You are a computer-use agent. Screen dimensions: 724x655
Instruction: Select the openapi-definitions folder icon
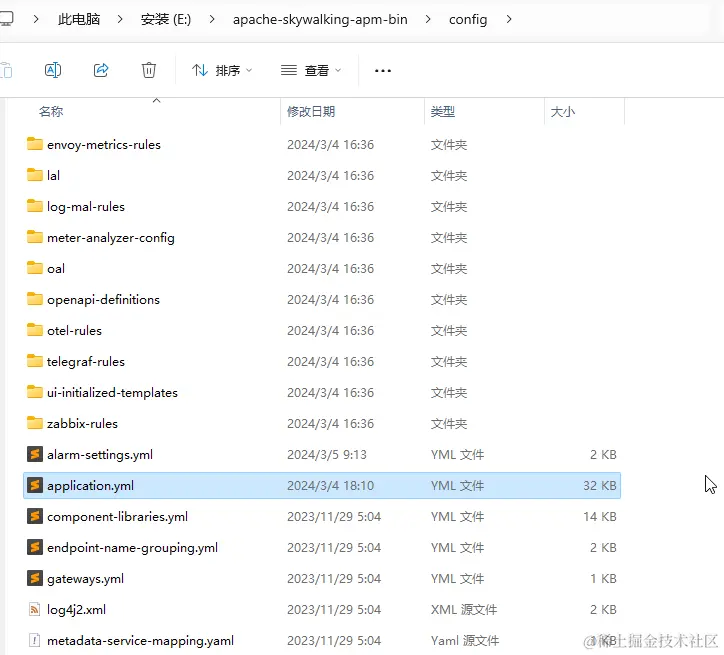[35, 299]
